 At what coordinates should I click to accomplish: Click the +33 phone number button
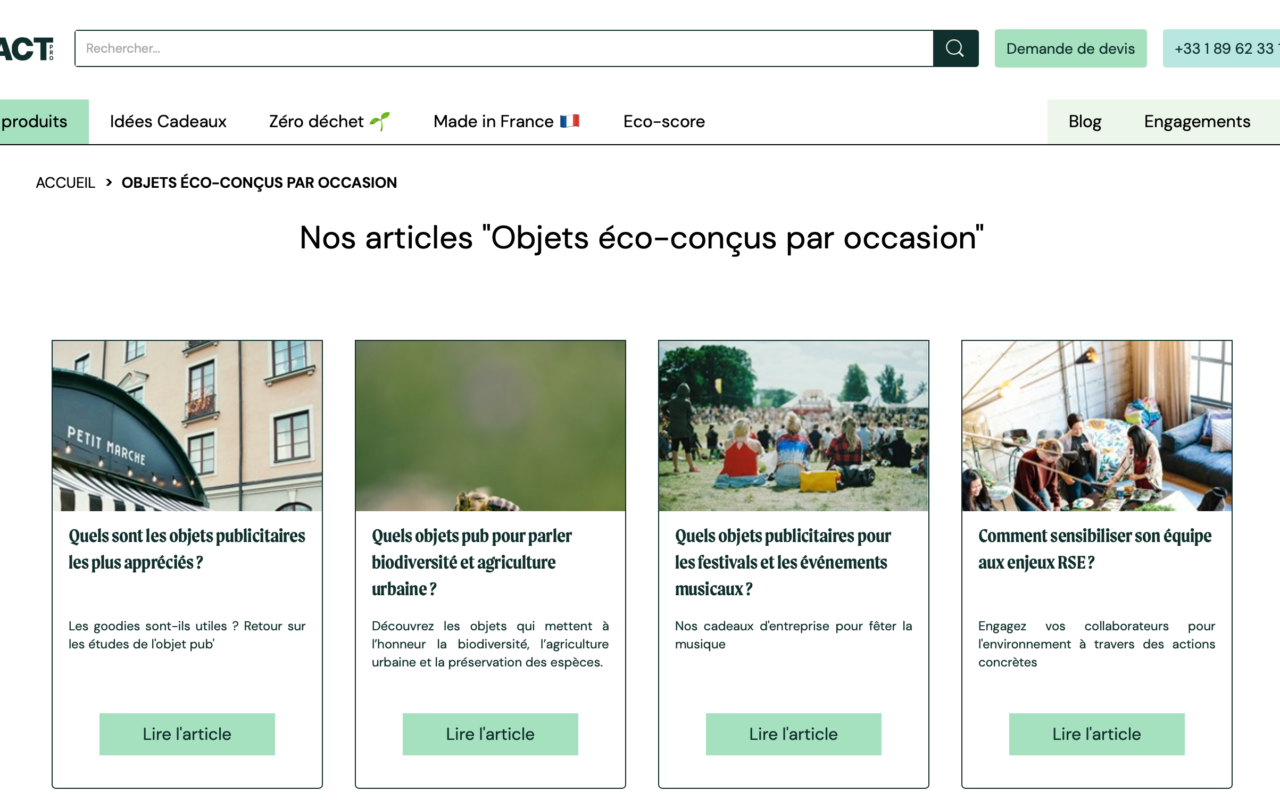click(x=1221, y=48)
